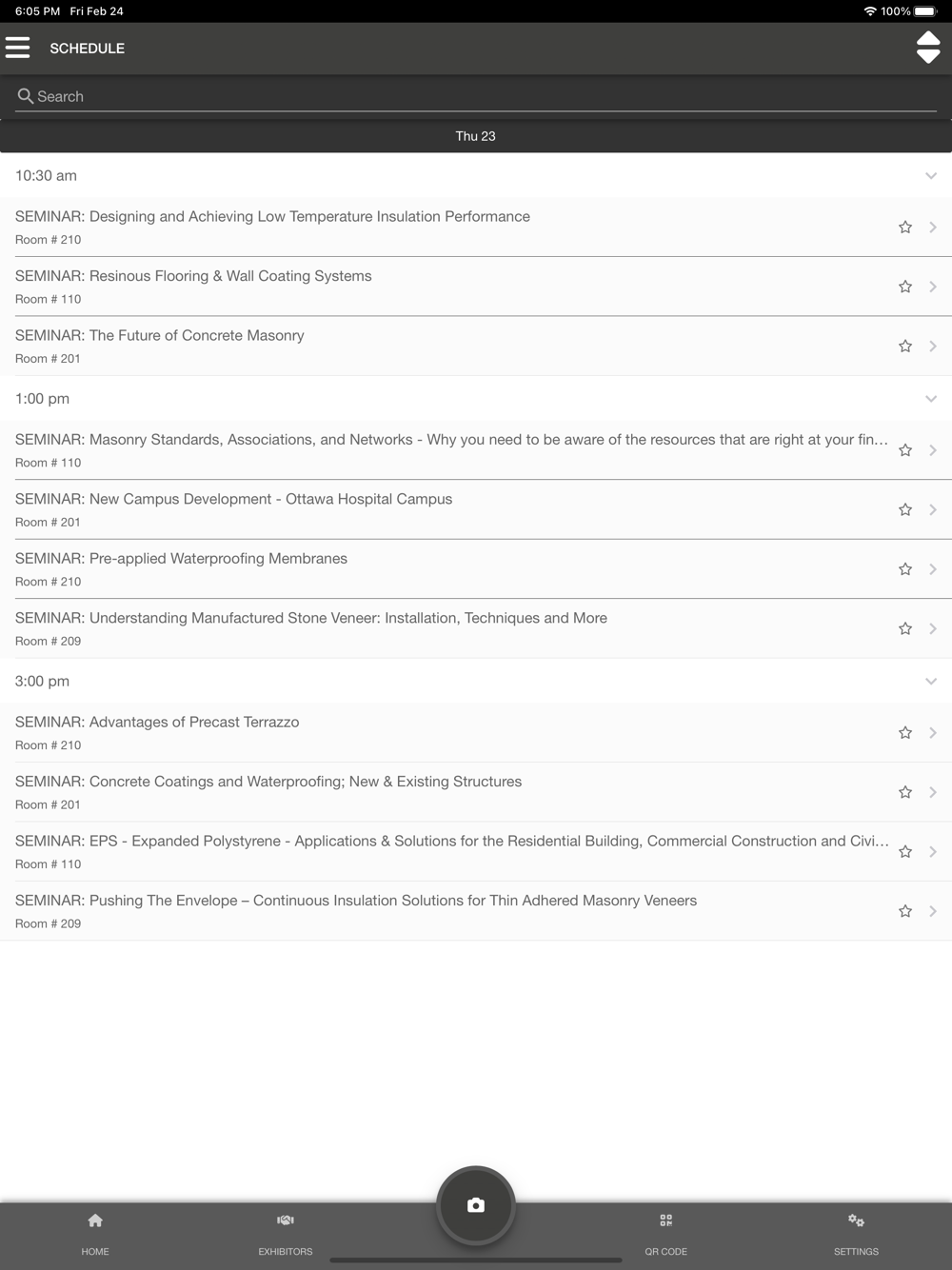Viewport: 952px width, 1270px height.
Task: Star the Advantages of Precast Terrazzo seminar
Action: [905, 733]
